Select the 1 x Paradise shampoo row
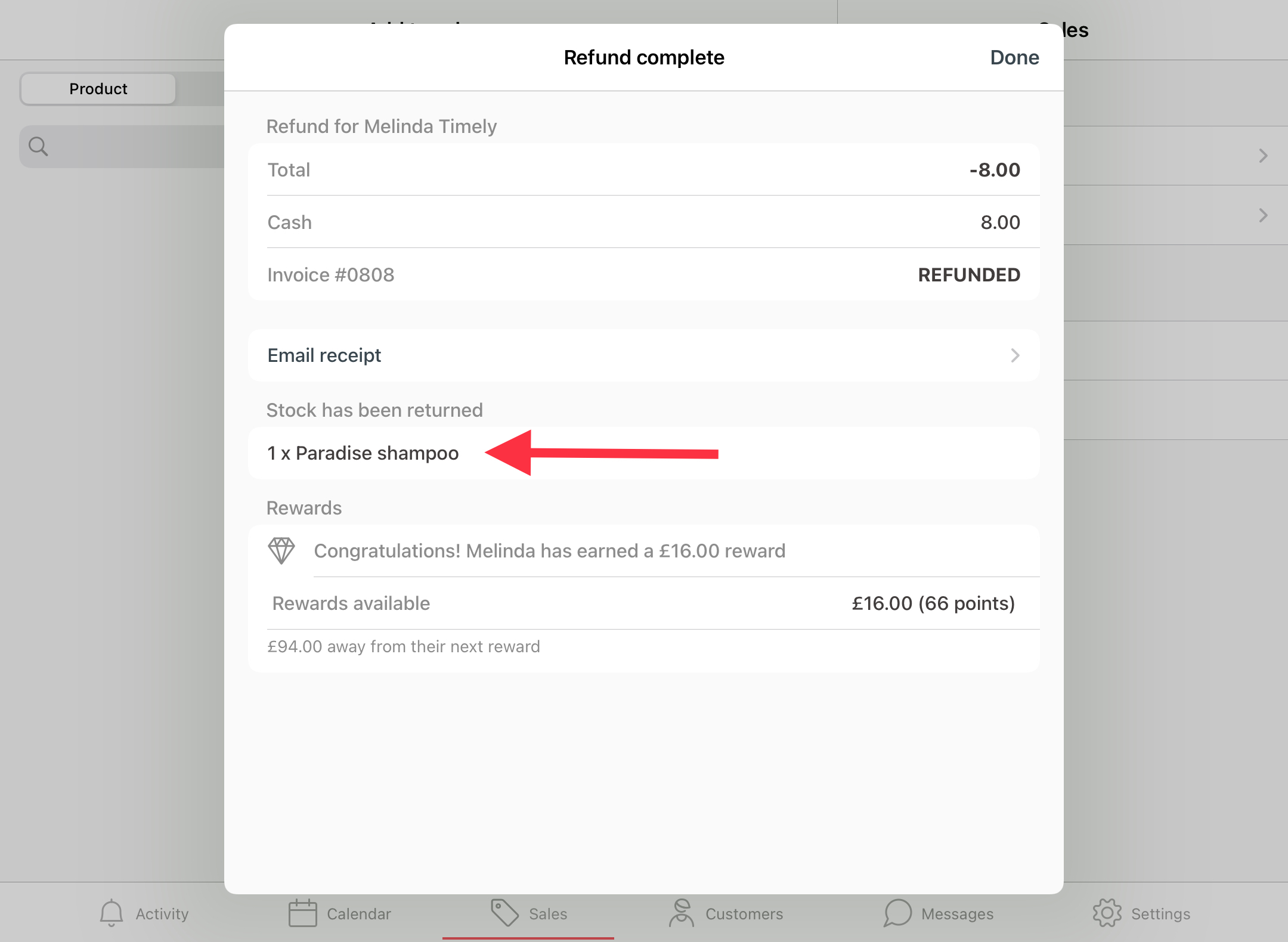1288x942 pixels. click(643, 453)
